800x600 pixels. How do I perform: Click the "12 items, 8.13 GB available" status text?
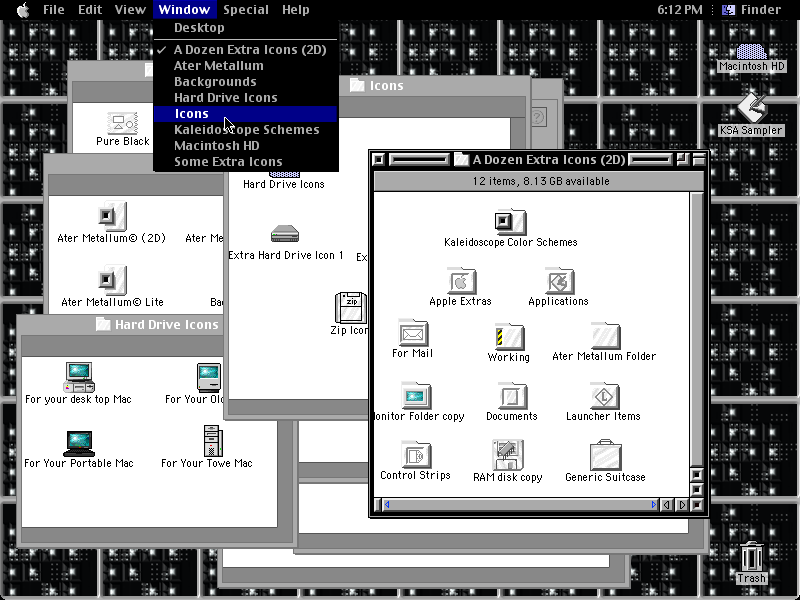541,181
